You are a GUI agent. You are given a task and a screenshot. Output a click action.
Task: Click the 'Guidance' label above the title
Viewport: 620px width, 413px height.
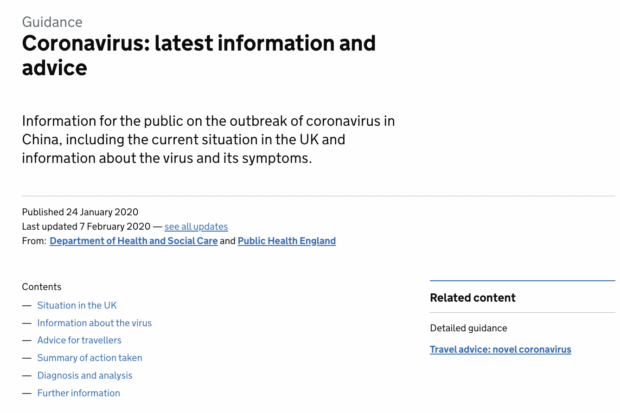point(52,22)
